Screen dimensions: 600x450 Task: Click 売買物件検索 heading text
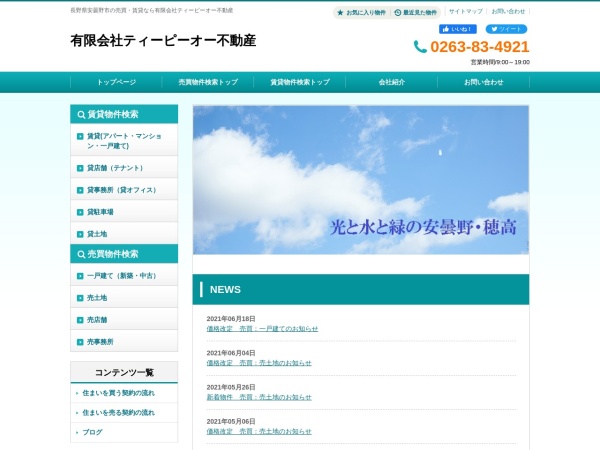point(113,254)
